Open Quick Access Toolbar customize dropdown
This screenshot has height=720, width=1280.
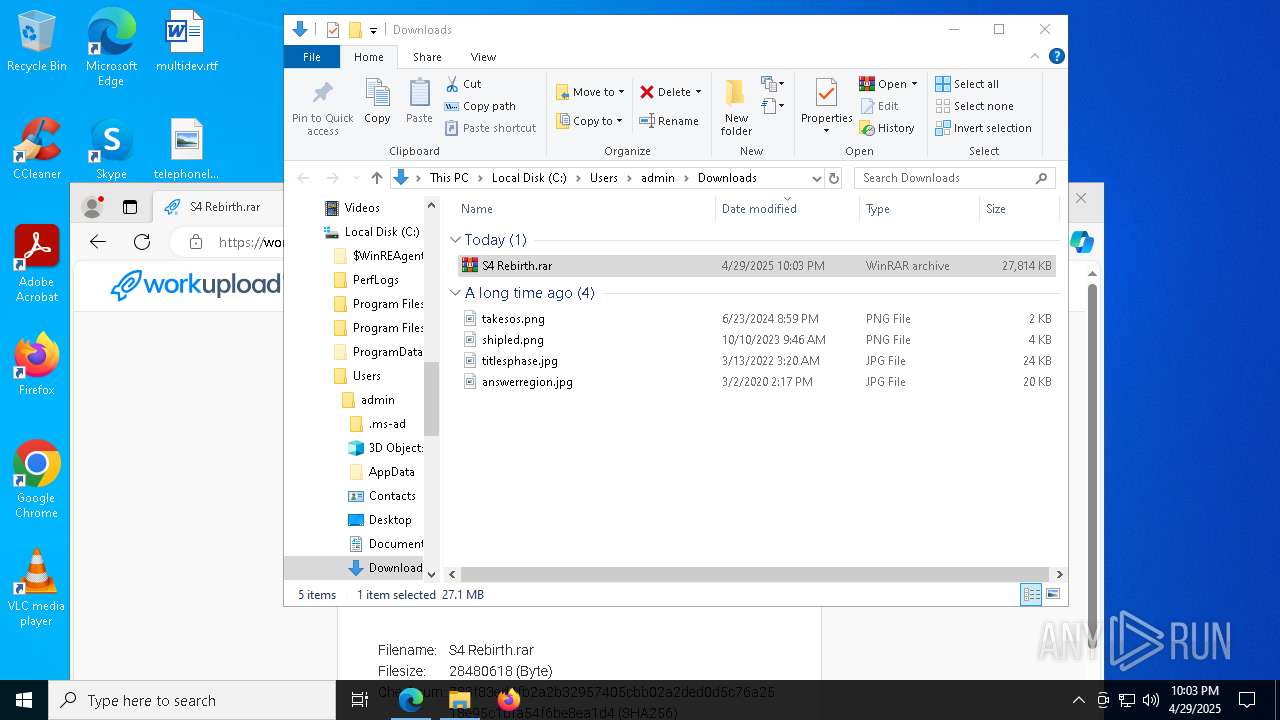point(373,30)
